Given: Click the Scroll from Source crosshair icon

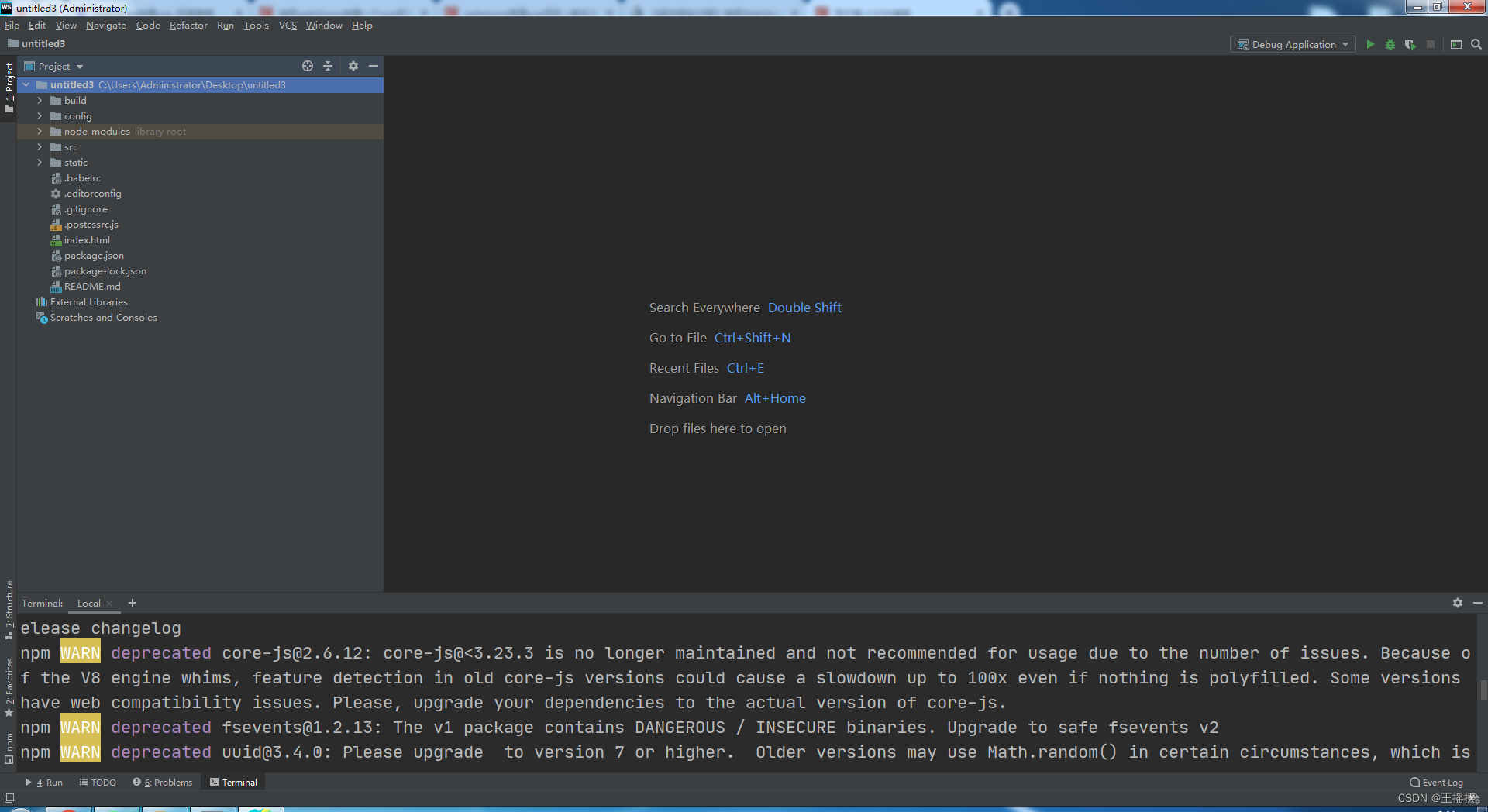Looking at the screenshot, I should coord(308,66).
